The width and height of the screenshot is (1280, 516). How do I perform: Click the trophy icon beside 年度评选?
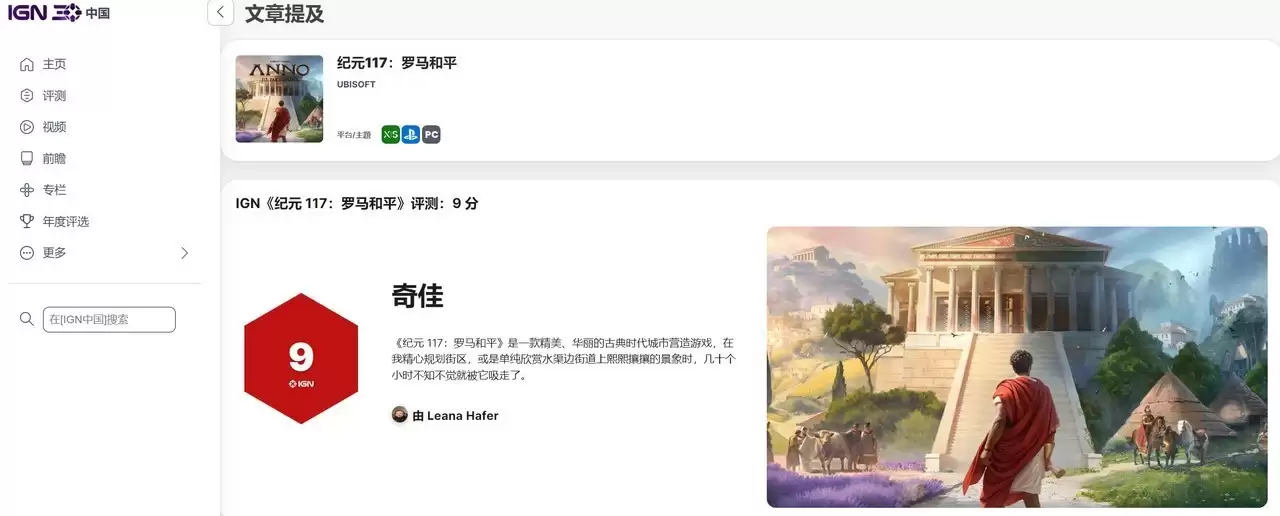(x=27, y=221)
